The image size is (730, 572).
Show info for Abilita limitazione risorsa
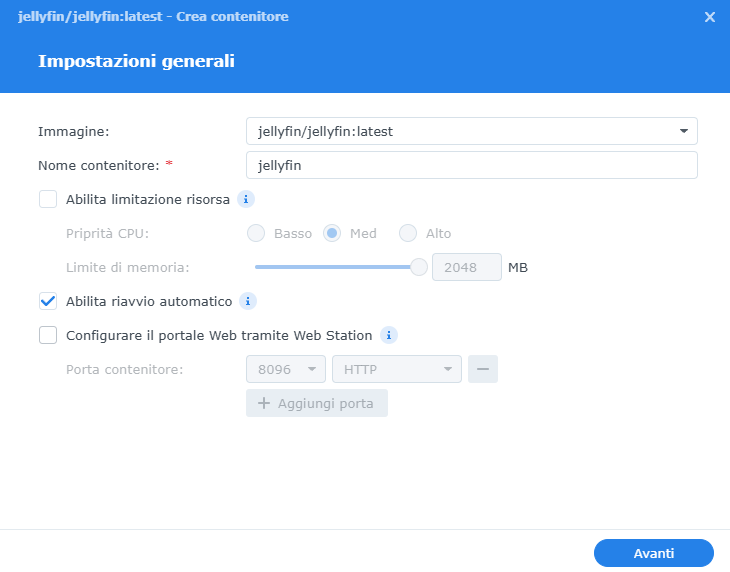coord(246,199)
